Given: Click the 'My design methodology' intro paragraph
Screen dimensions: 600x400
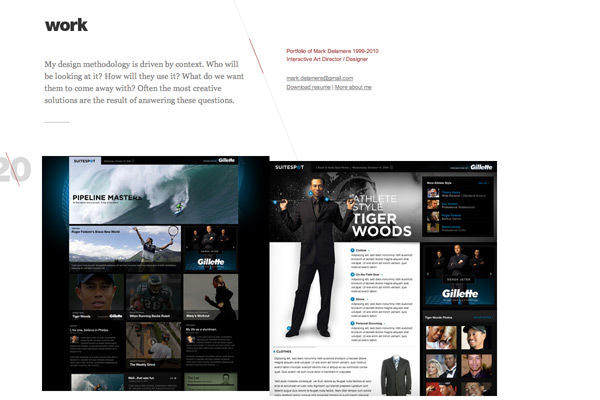Looking at the screenshot, I should 144,82.
